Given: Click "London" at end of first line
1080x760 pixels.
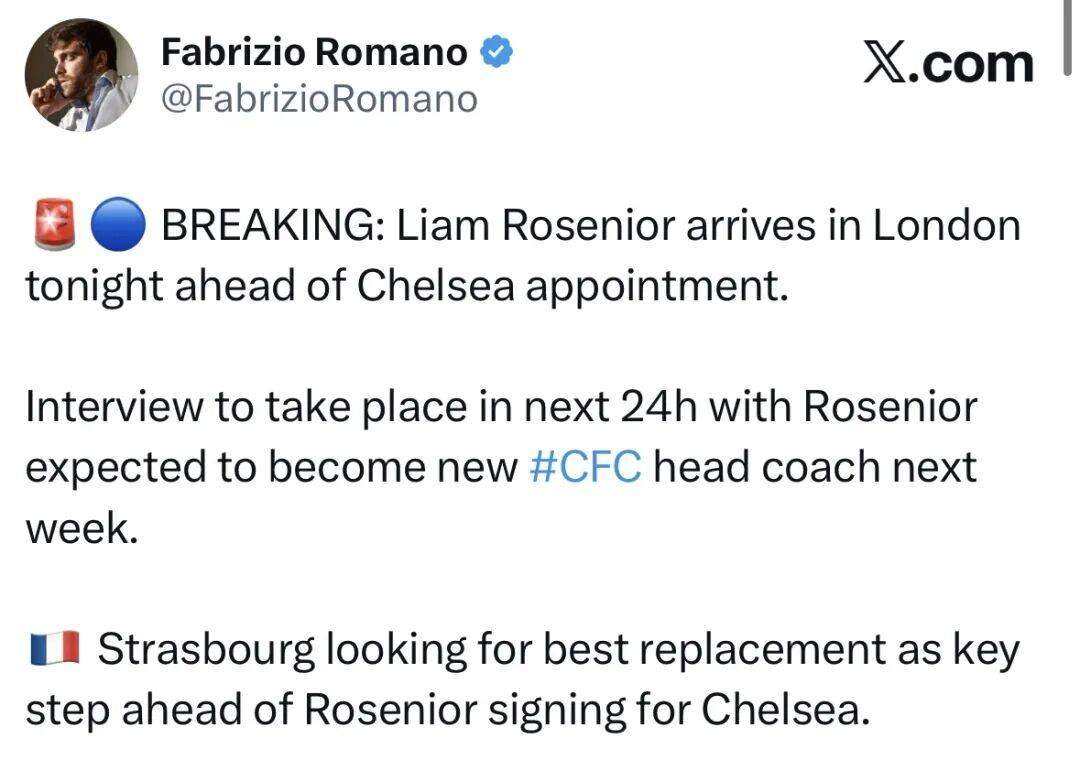Looking at the screenshot, I should pos(945,228).
